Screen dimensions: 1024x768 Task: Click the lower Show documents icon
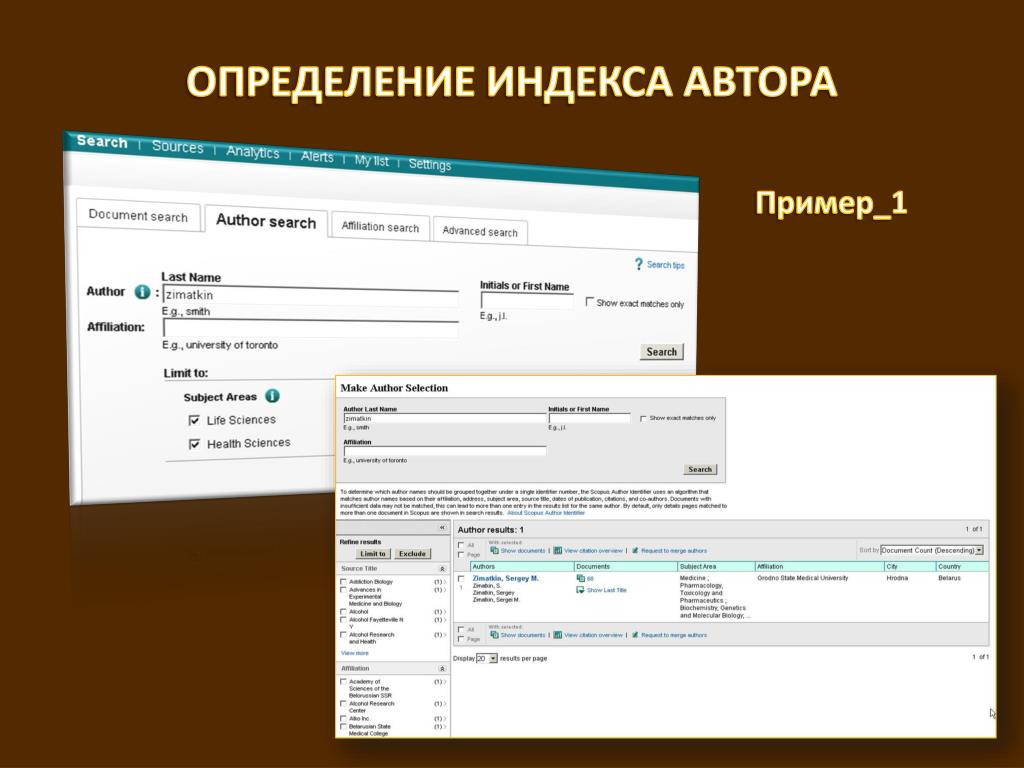[494, 635]
